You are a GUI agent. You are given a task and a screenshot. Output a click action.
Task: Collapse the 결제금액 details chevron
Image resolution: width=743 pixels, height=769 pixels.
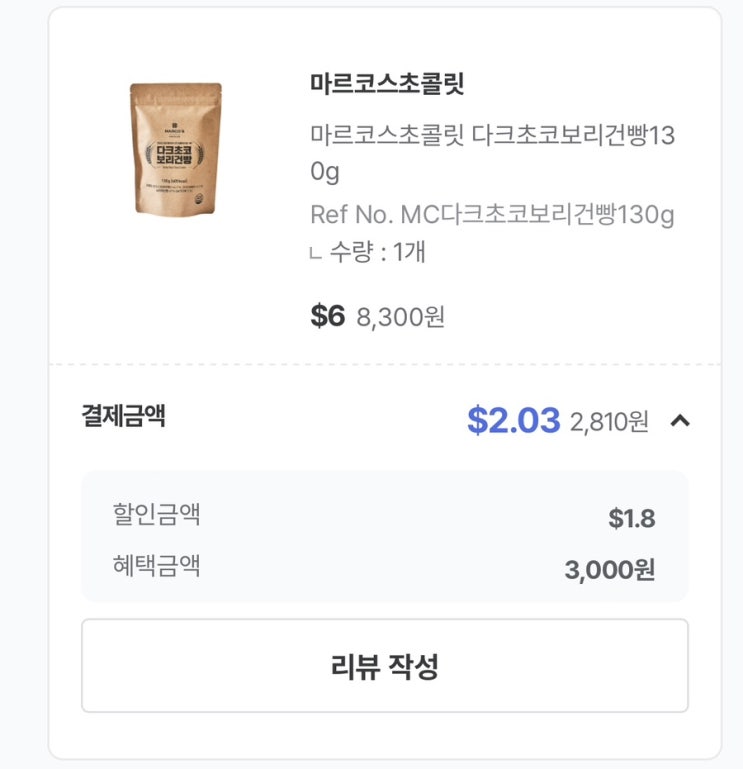click(x=680, y=421)
